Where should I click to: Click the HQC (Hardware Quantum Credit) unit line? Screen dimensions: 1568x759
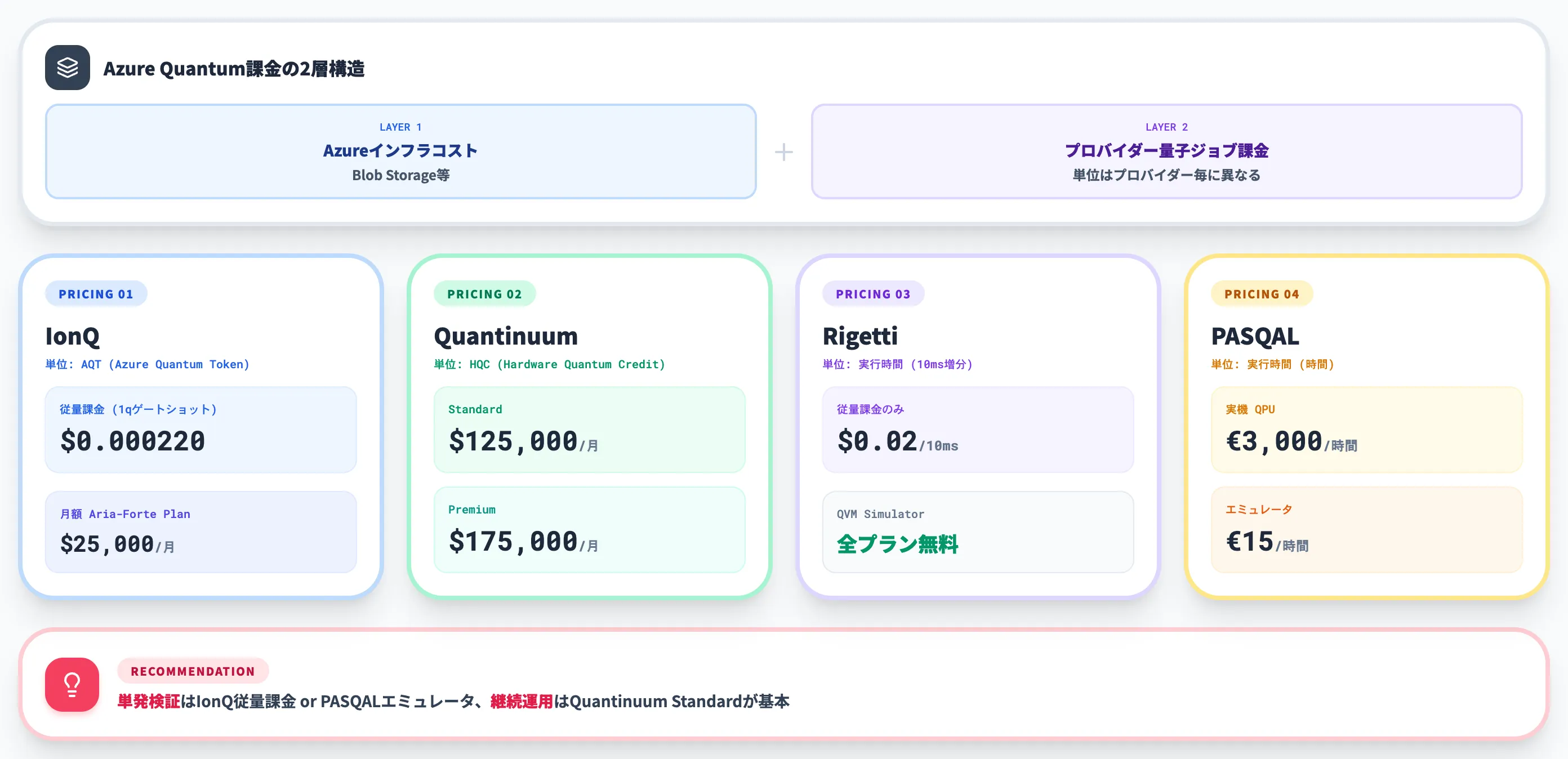coord(550,364)
